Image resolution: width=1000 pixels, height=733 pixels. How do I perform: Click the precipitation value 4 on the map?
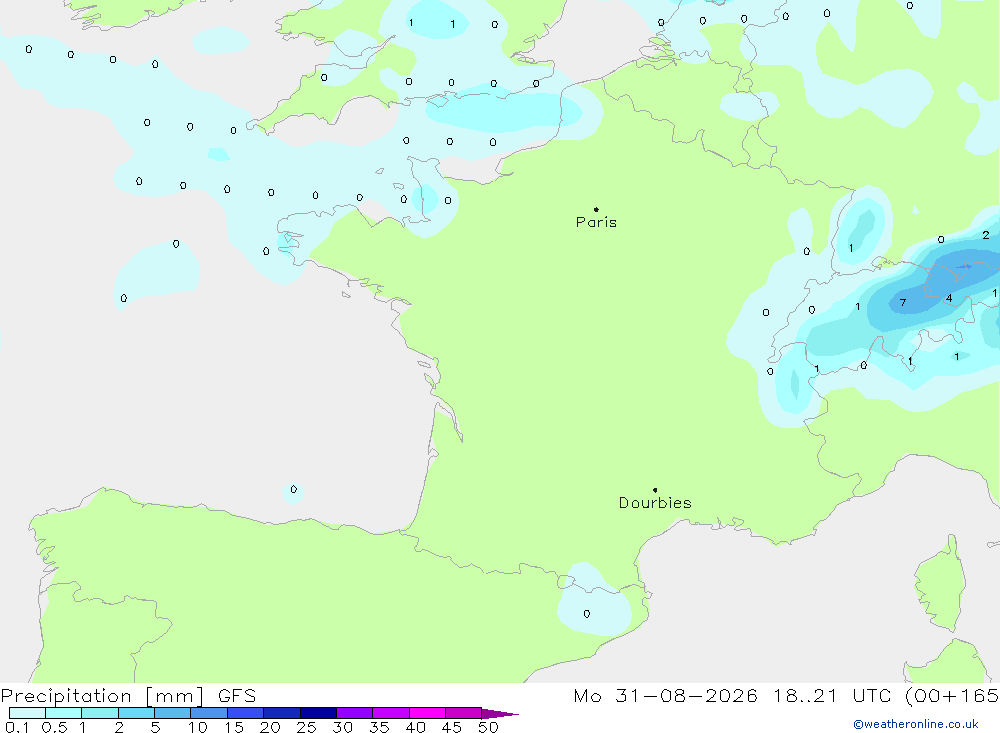pos(949,298)
